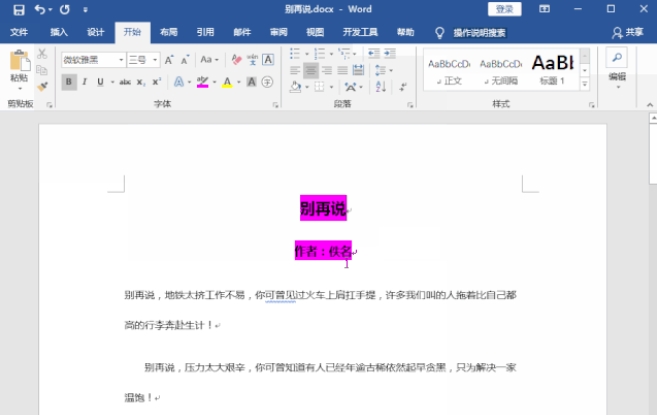Increase font size with large A icon

pyautogui.click(x=168, y=60)
